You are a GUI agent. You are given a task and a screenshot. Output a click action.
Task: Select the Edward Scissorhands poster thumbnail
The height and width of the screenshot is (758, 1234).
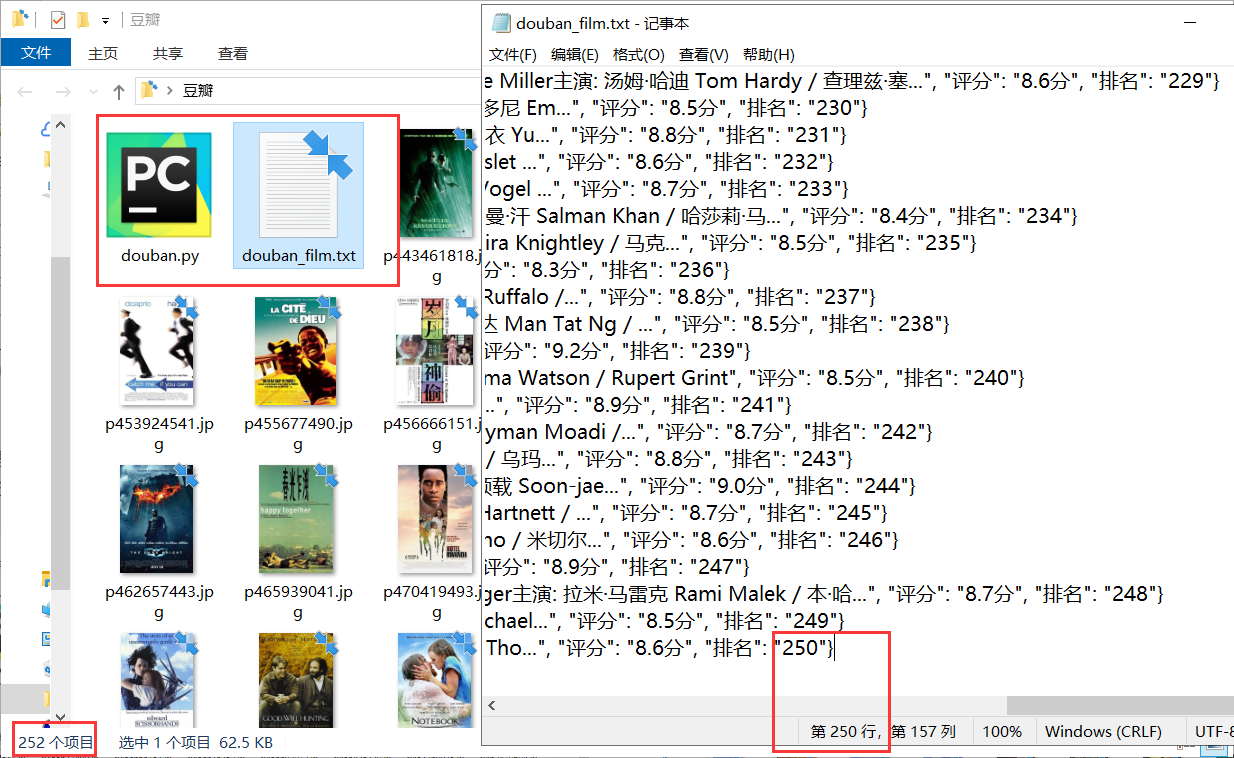[x=157, y=680]
